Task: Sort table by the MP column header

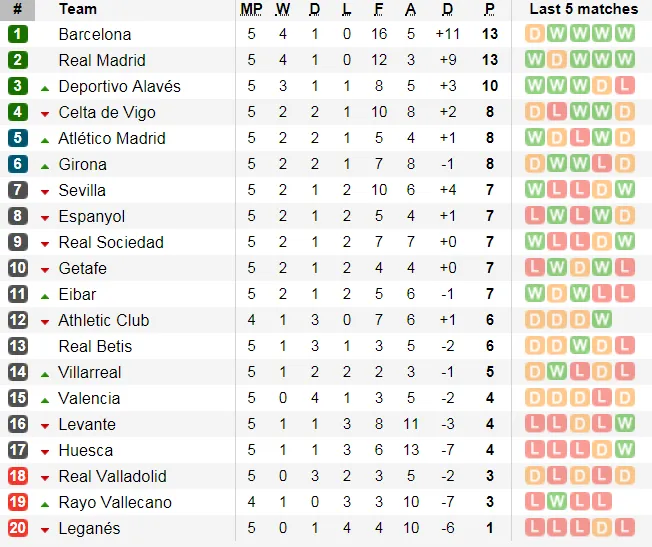Action: click(251, 9)
